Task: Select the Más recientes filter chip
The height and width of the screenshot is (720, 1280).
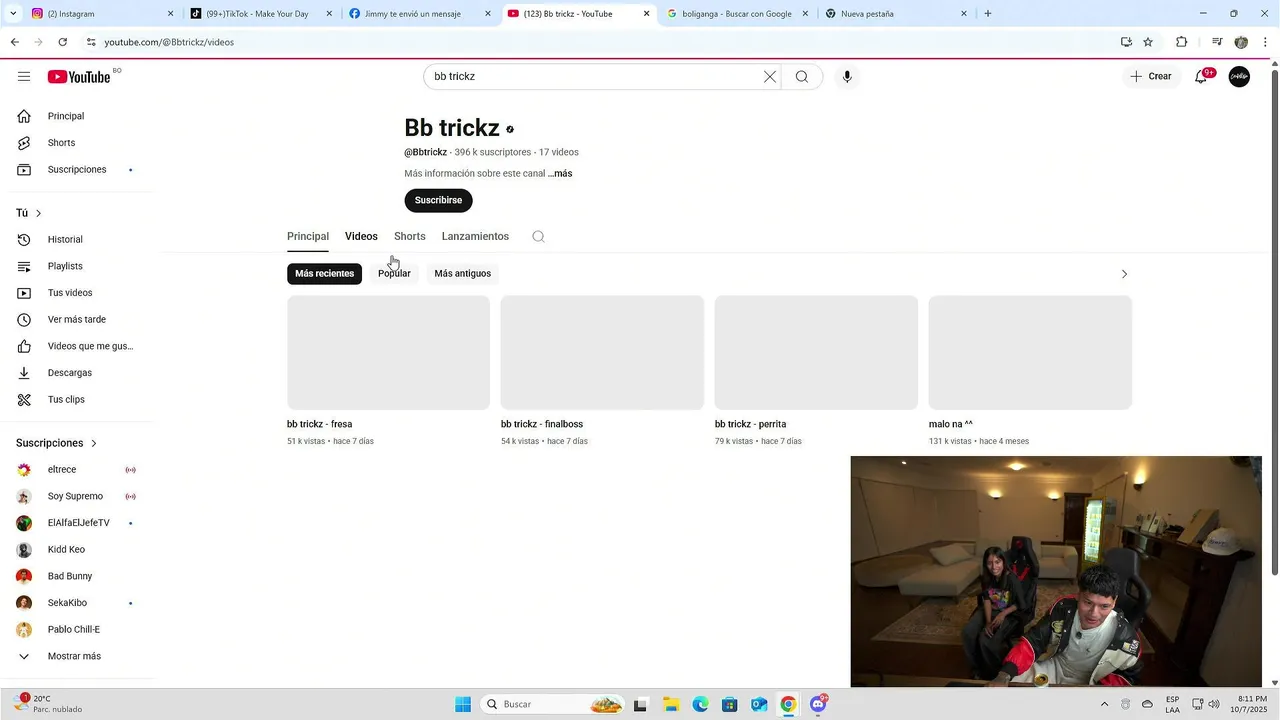Action: click(324, 274)
